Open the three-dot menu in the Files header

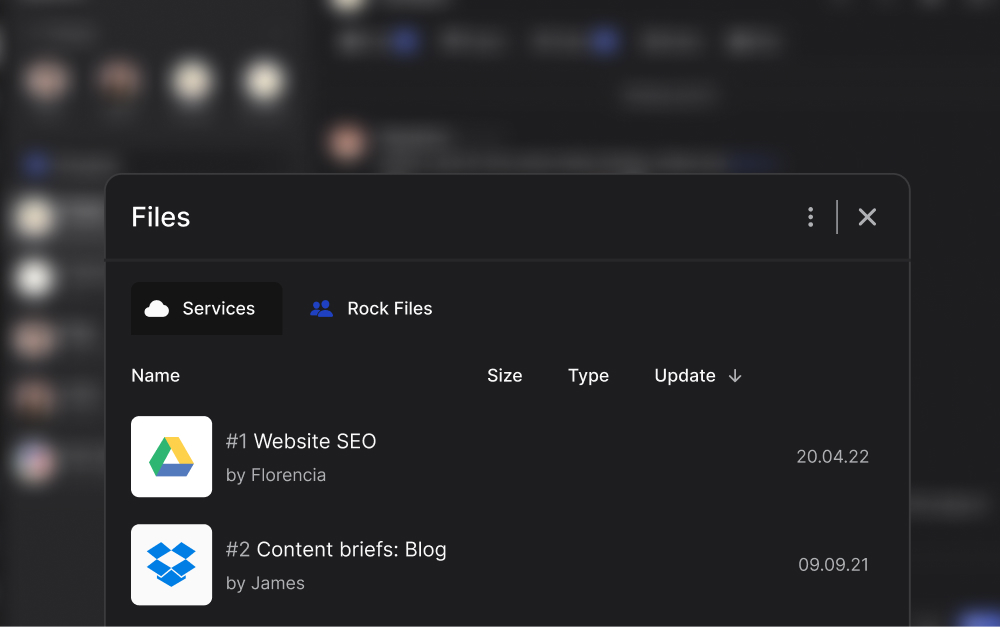click(810, 216)
